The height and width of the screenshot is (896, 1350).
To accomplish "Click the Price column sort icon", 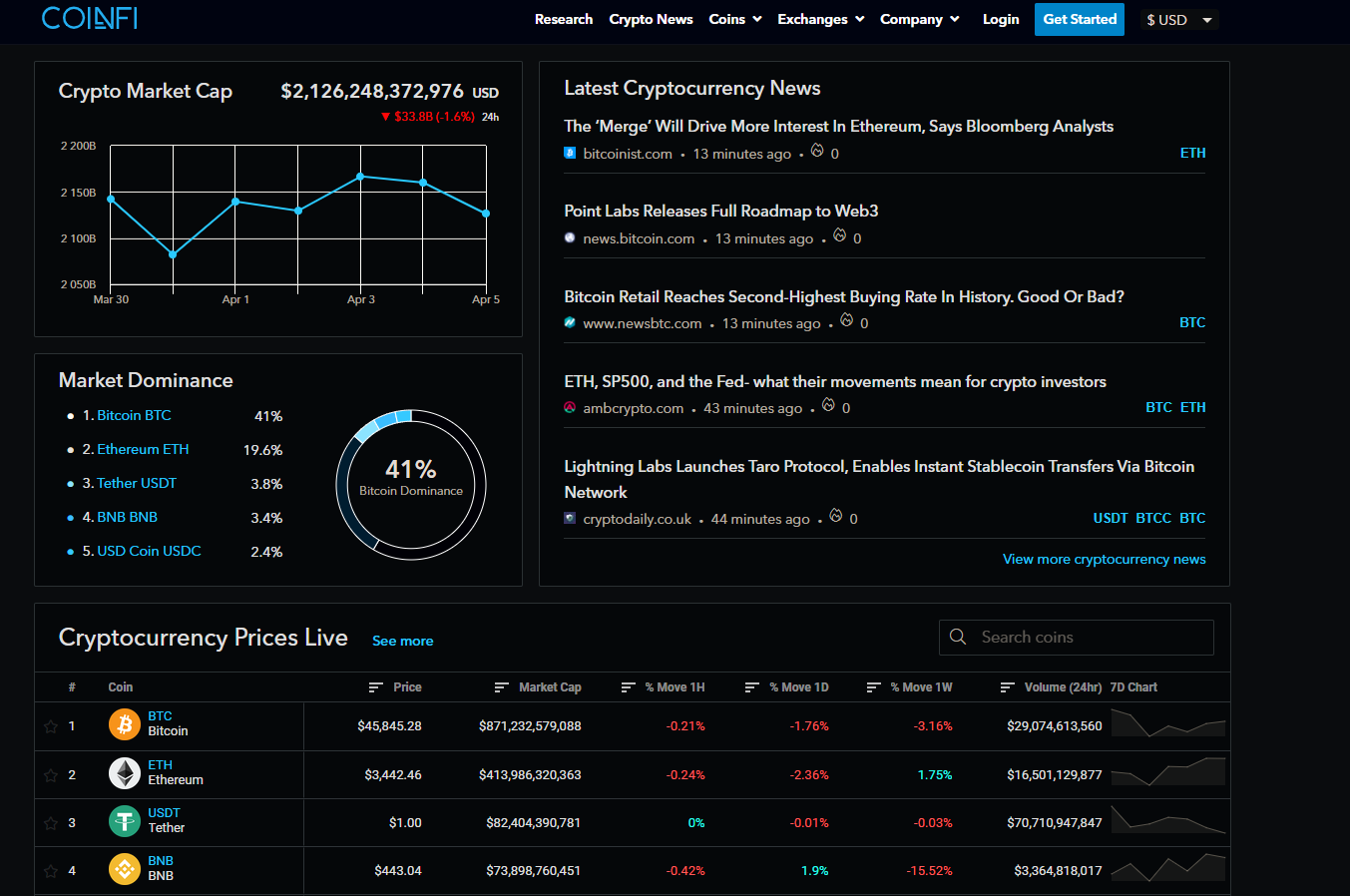I will coord(376,687).
